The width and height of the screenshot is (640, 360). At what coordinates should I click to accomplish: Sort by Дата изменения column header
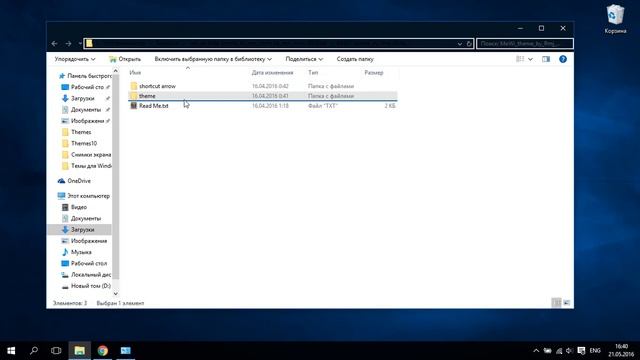tap(272, 73)
